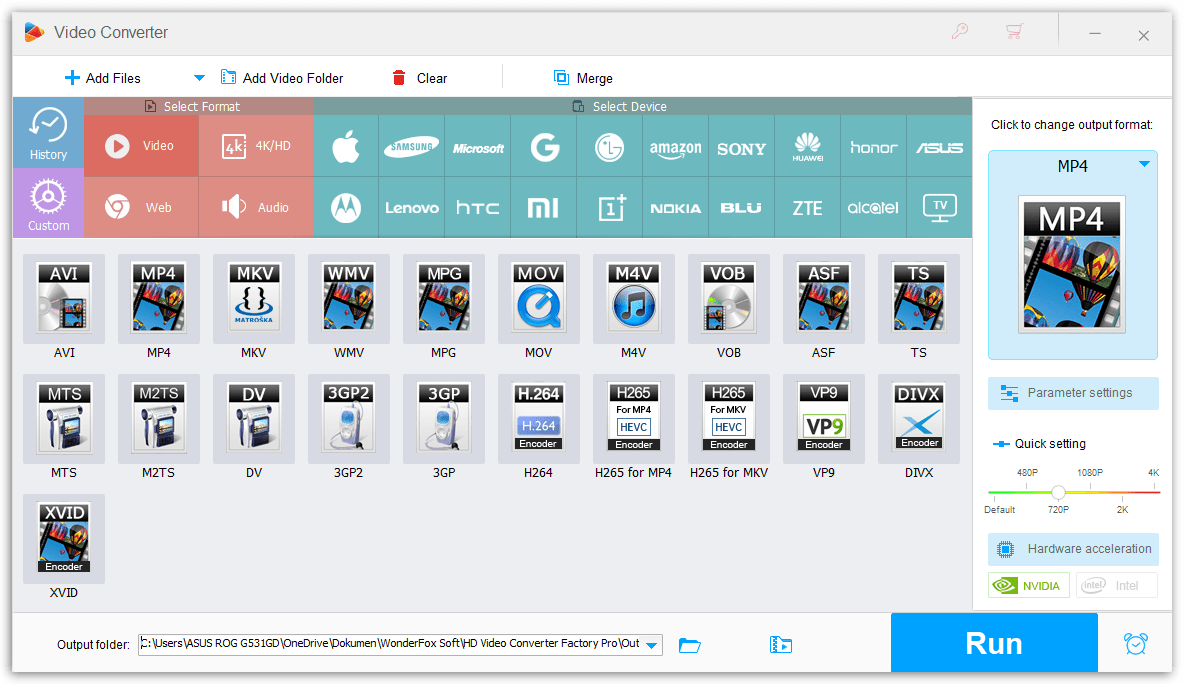
Task: Open the OnePlus device category
Action: (609, 208)
